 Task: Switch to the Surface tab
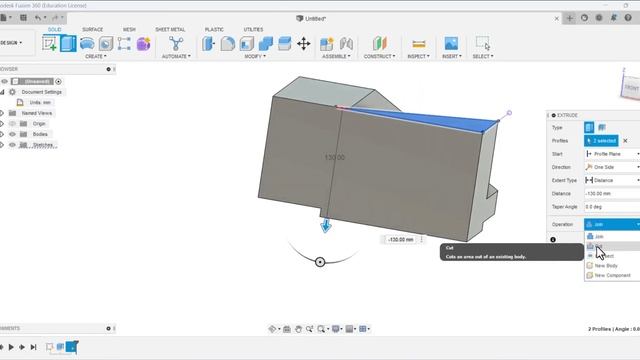coord(93,29)
